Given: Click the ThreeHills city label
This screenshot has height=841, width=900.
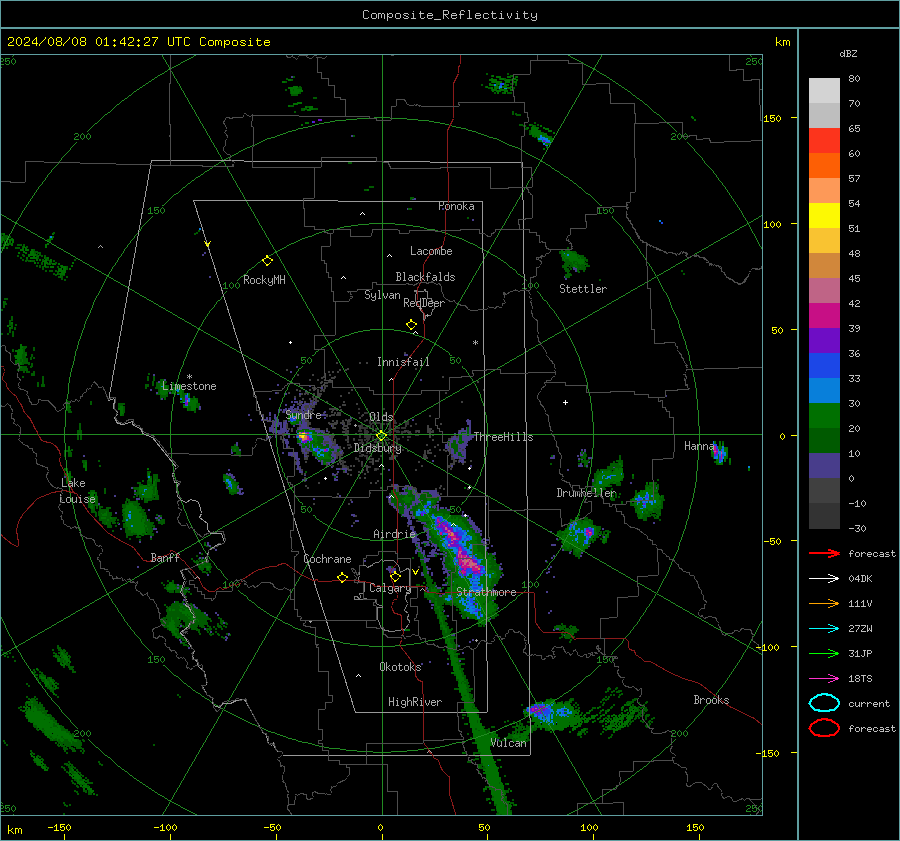Looking at the screenshot, I should click(503, 437).
